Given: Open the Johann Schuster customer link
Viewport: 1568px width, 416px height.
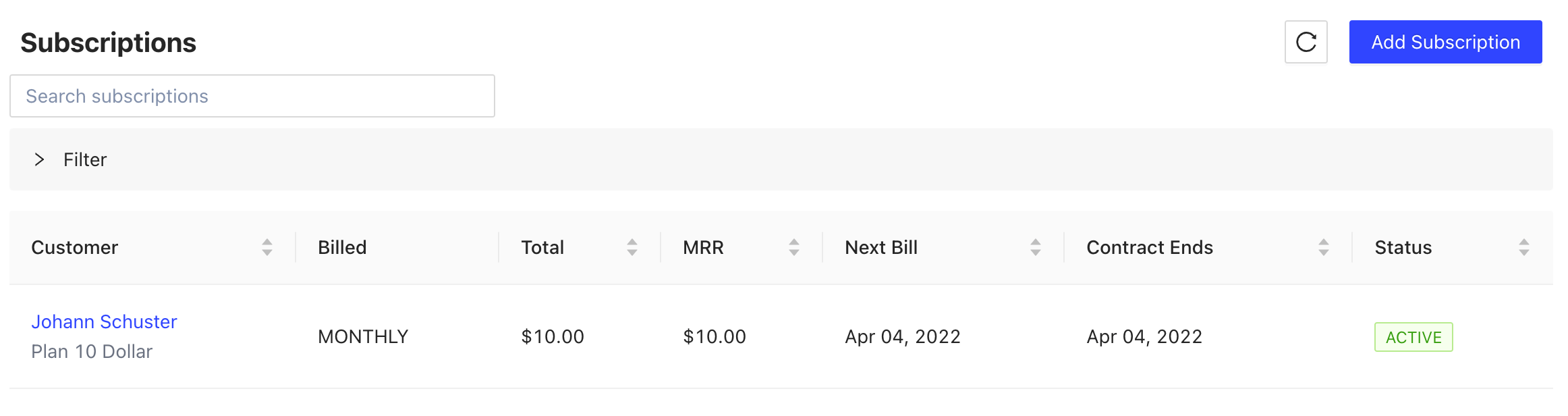Looking at the screenshot, I should click(x=104, y=321).
